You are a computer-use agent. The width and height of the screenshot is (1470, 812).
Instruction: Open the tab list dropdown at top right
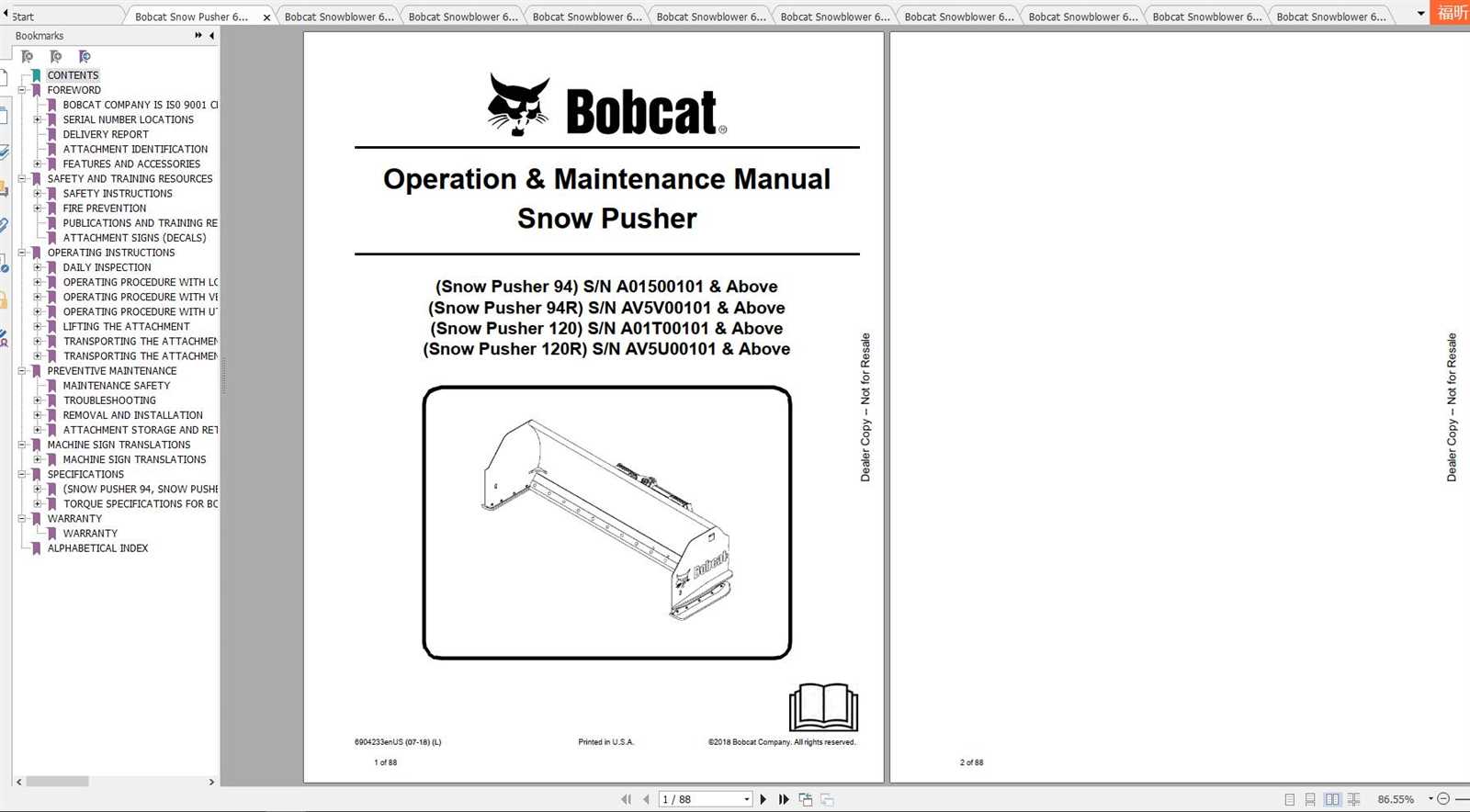[x=1421, y=14]
